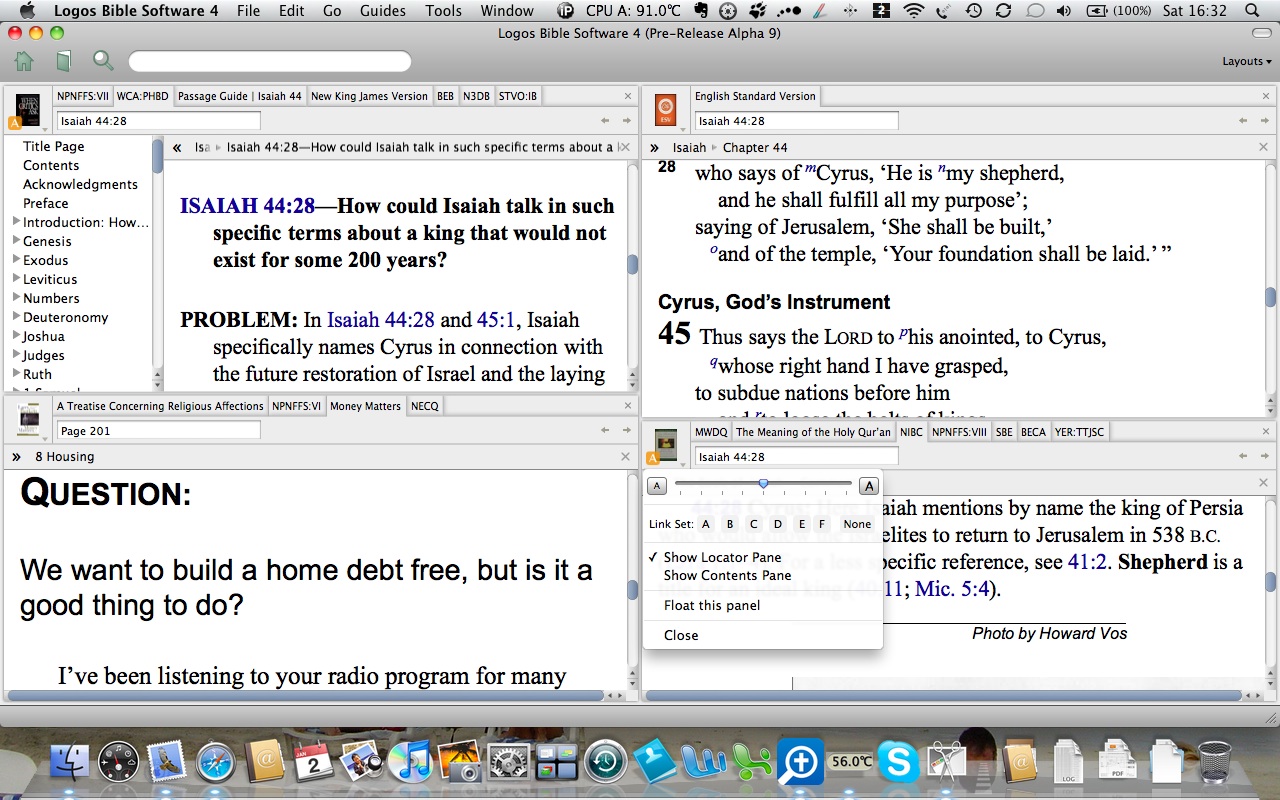
Task: Click the Money Matters panel book icon
Action: [x=29, y=418]
